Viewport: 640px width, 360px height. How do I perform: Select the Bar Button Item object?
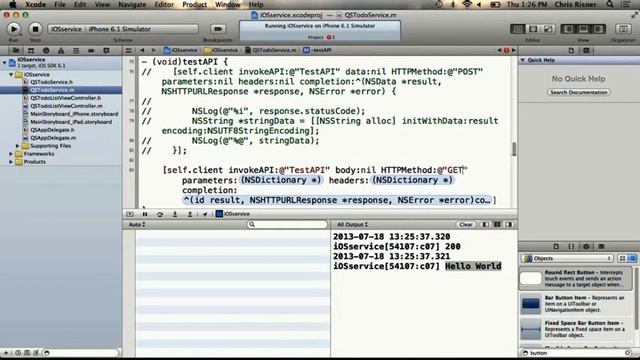[x=576, y=304]
